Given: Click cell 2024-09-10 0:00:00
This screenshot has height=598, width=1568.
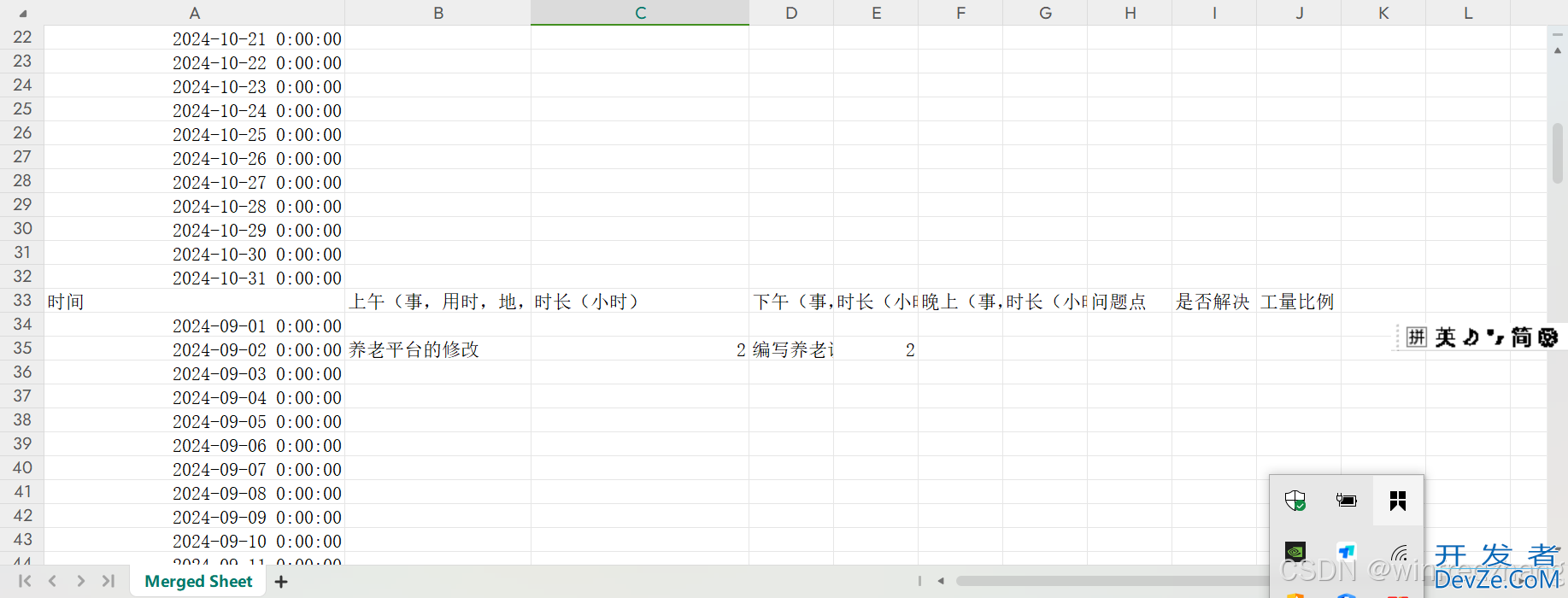Looking at the screenshot, I should point(195,540).
